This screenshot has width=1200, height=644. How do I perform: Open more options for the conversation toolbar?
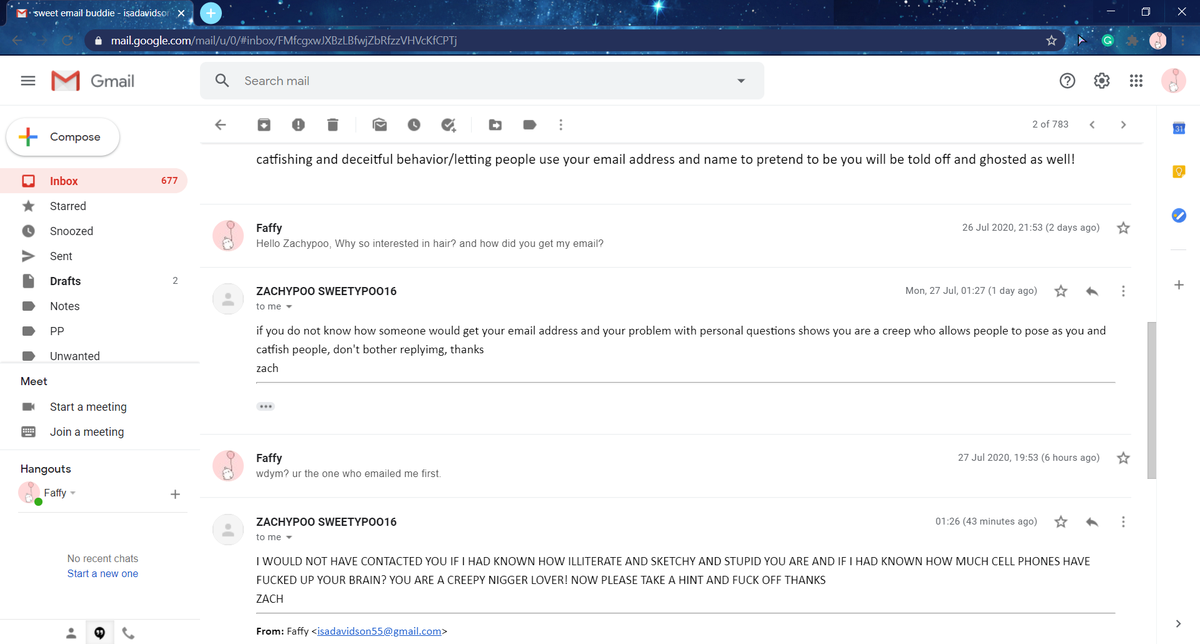pos(560,125)
